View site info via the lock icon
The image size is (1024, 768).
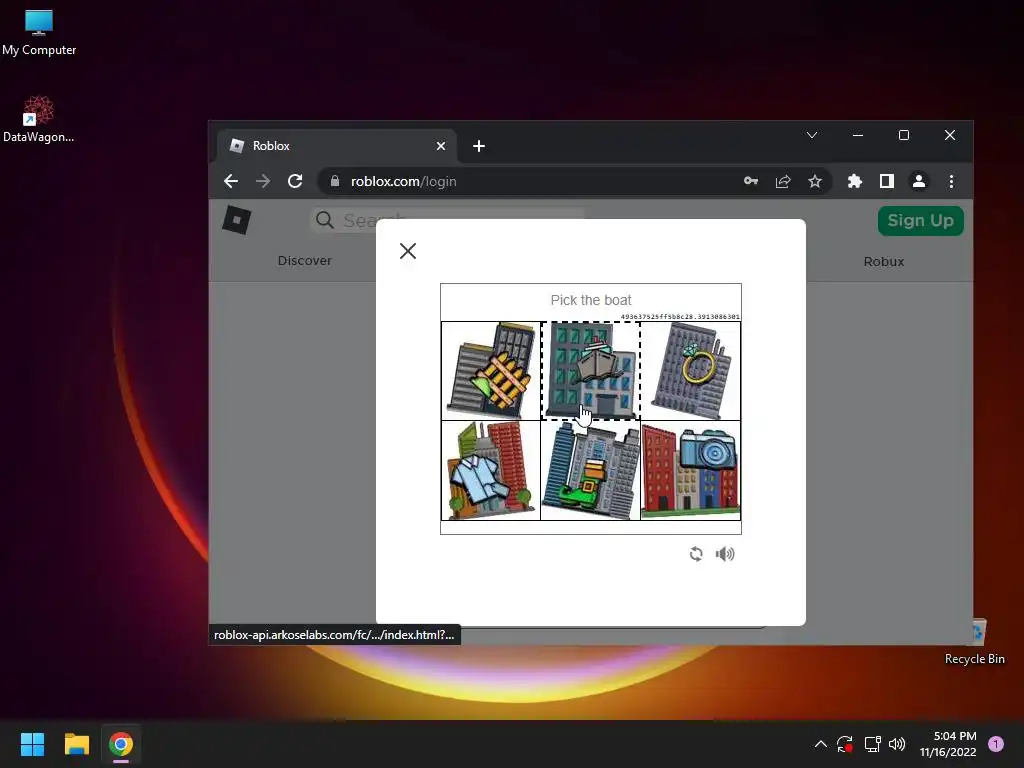click(x=335, y=181)
